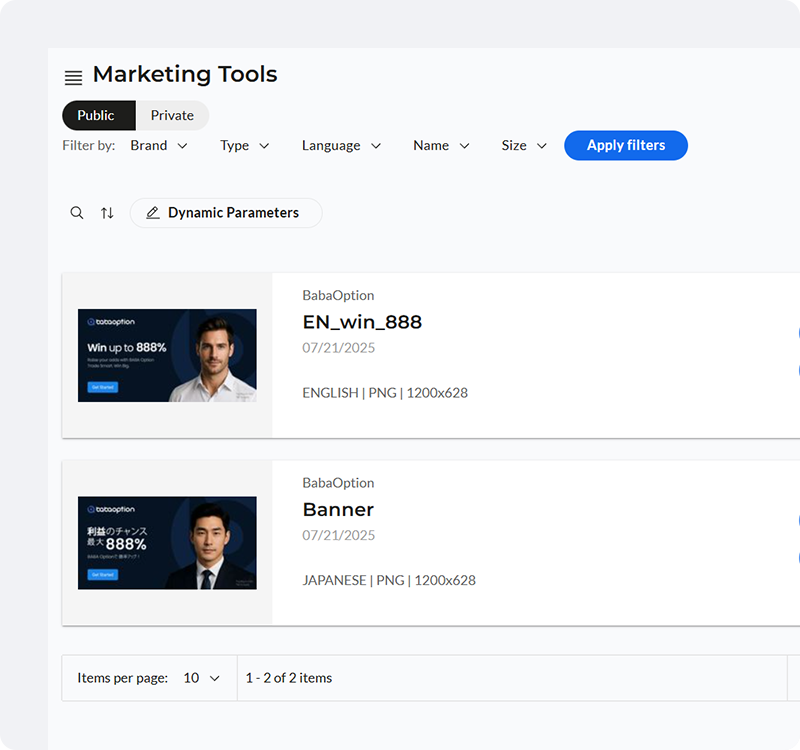Image resolution: width=800 pixels, height=750 pixels.
Task: Expand the Language filter dropdown
Action: coord(341,145)
